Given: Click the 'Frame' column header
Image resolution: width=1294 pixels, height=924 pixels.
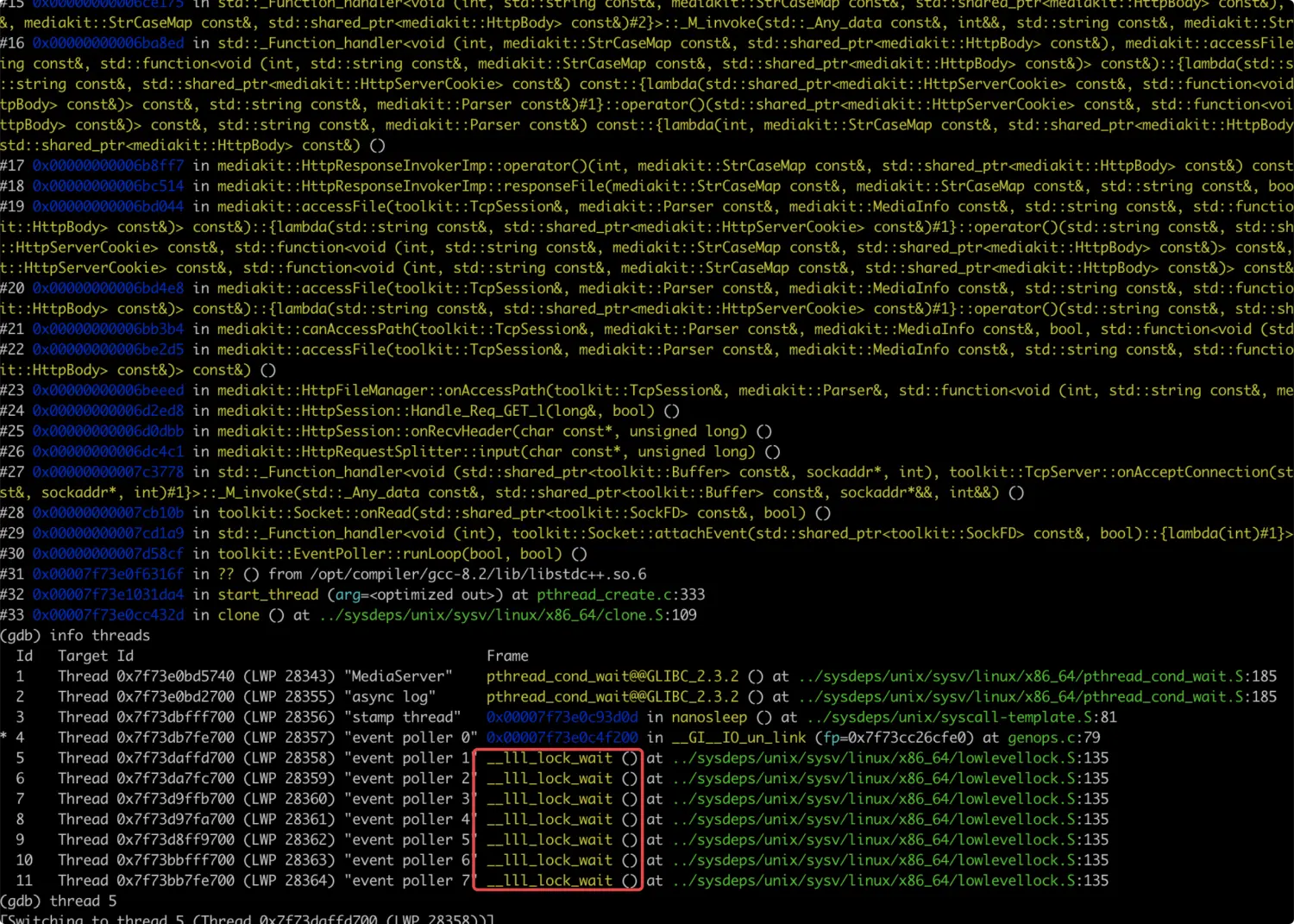Looking at the screenshot, I should [507, 656].
